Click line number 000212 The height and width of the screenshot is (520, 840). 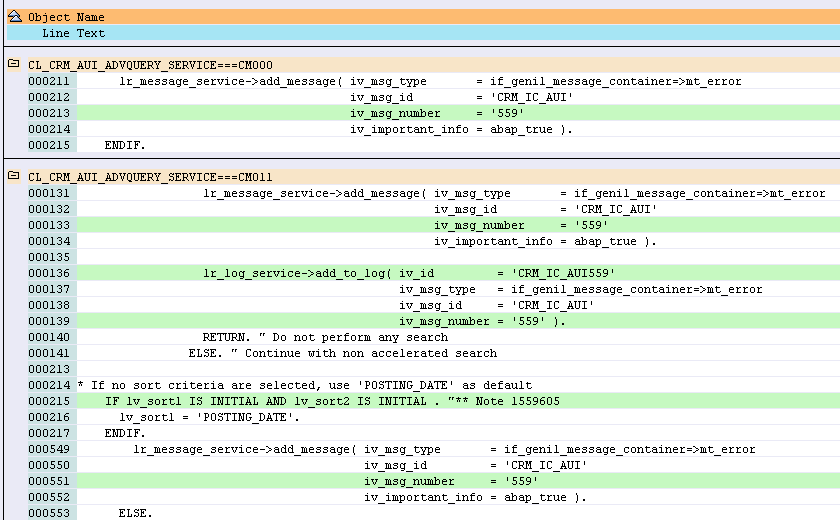[49, 97]
